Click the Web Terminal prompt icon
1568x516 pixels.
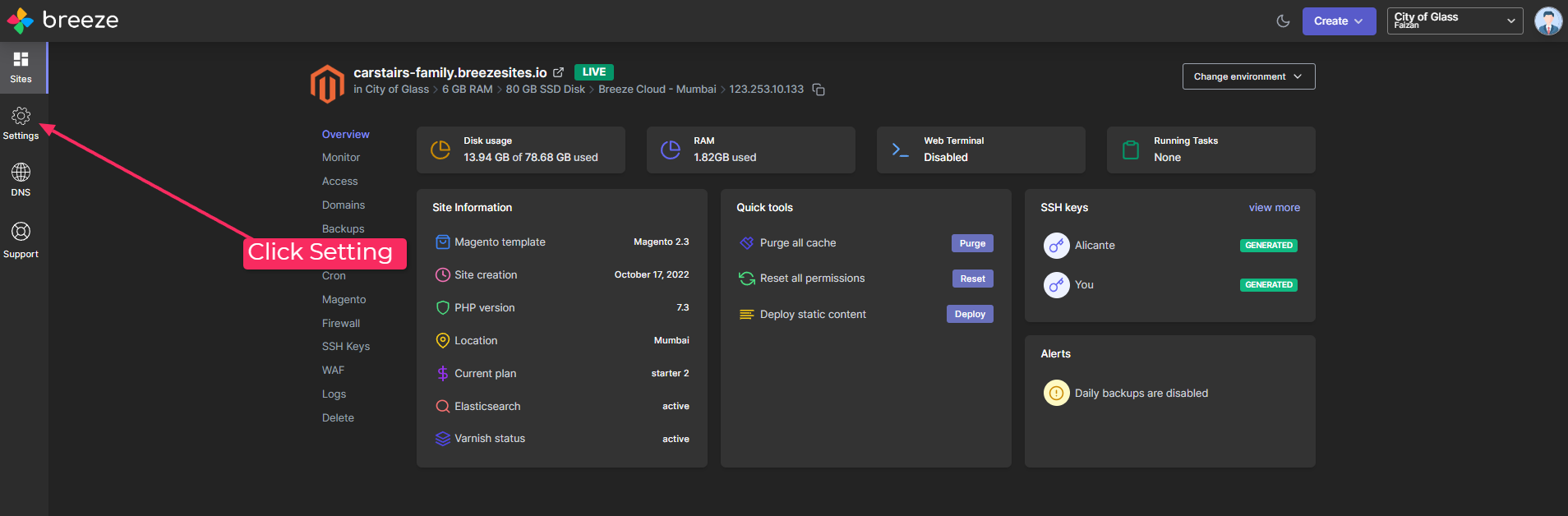pos(901,150)
